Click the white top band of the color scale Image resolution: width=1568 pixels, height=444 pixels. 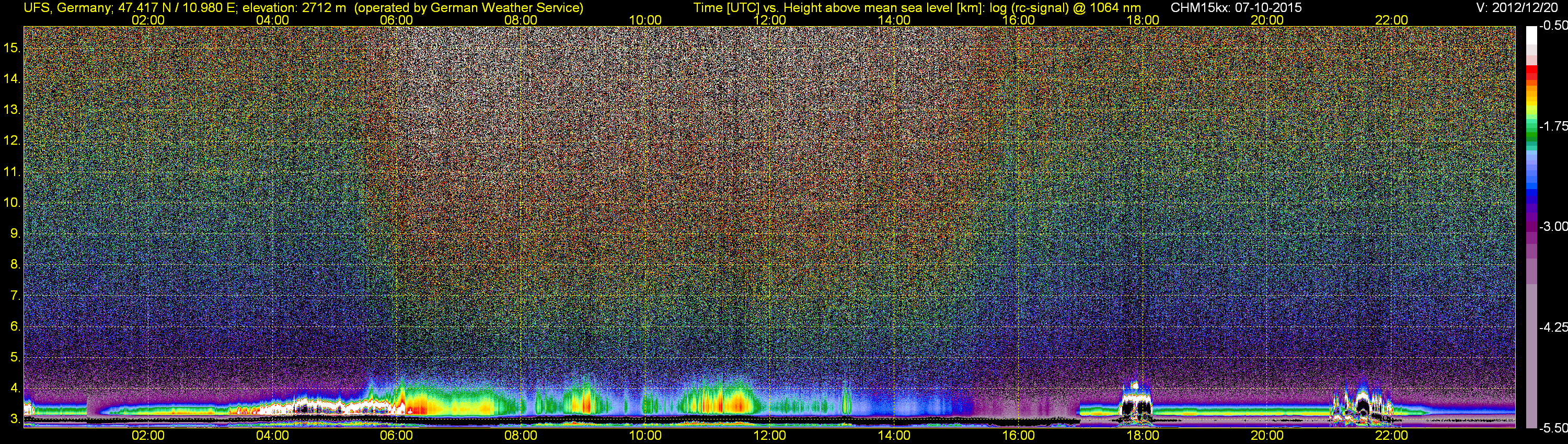[1531, 37]
